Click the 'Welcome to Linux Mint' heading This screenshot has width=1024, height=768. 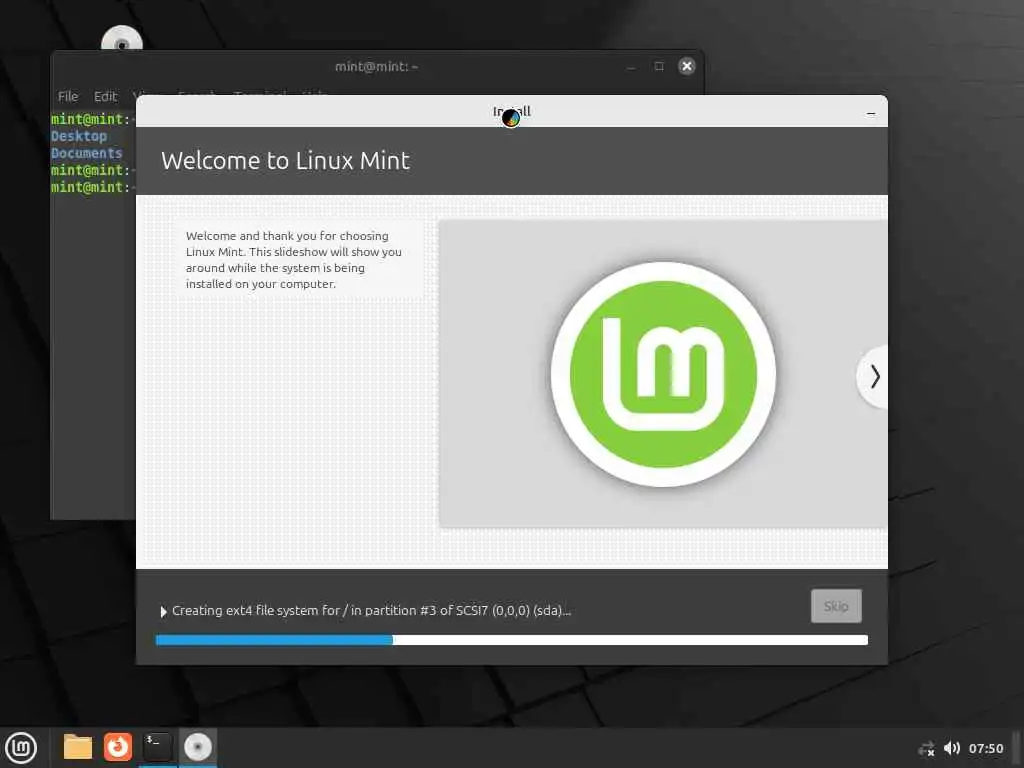click(285, 161)
